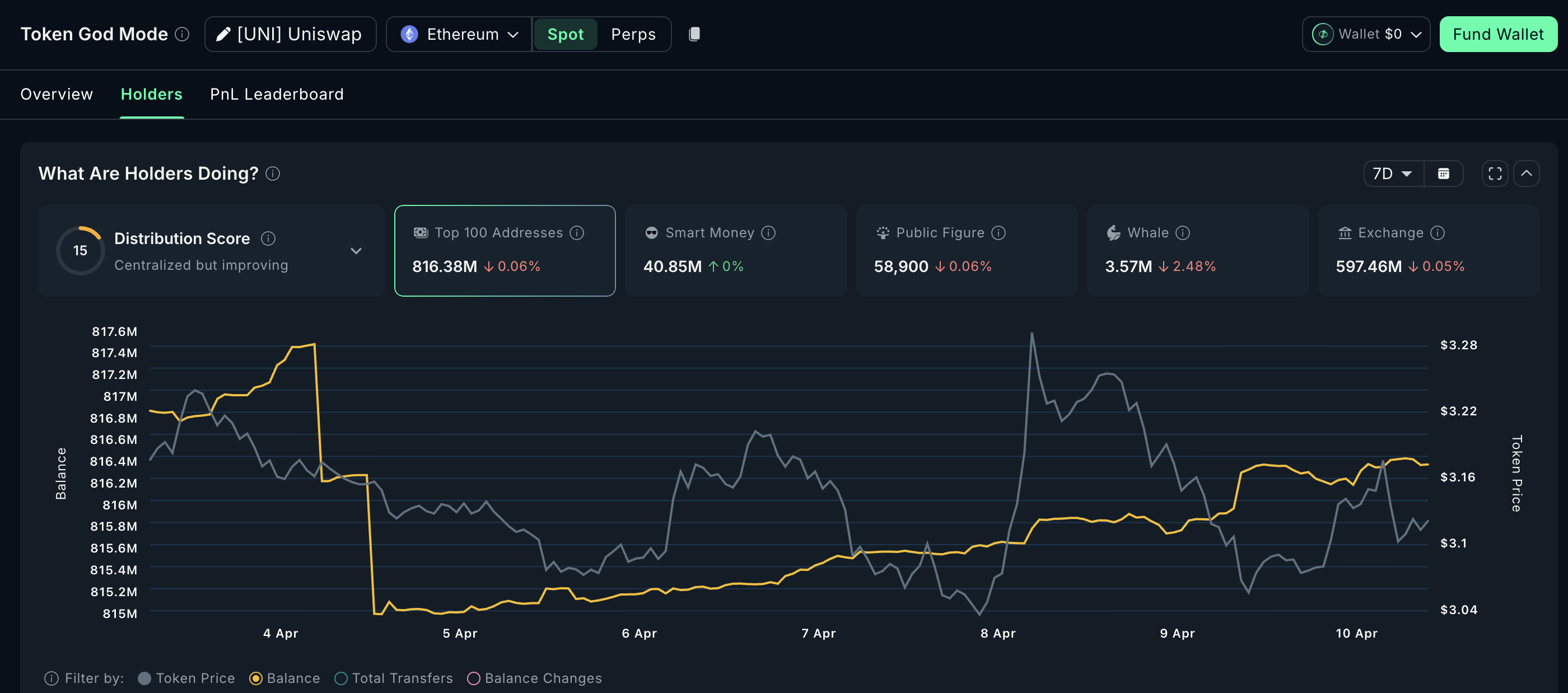1568x693 pixels.
Task: Select the Whale holder card
Action: coord(1197,251)
